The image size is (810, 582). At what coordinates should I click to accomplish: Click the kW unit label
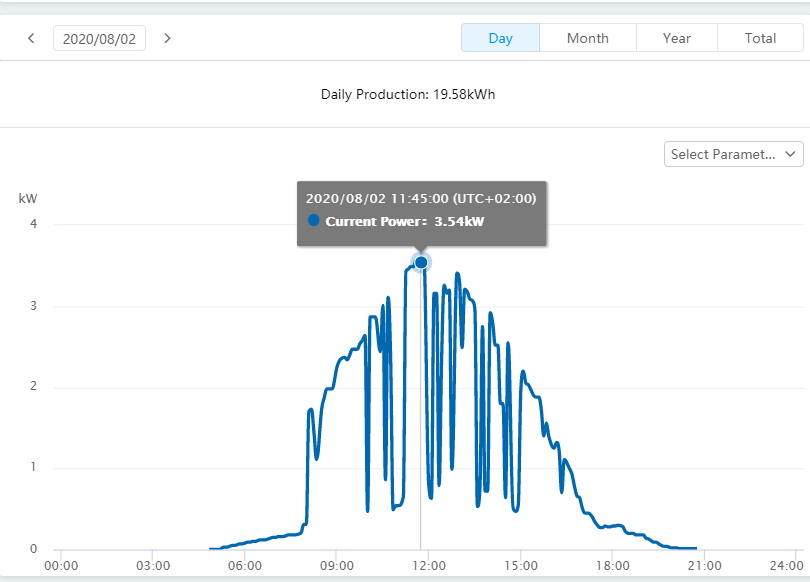click(x=28, y=198)
